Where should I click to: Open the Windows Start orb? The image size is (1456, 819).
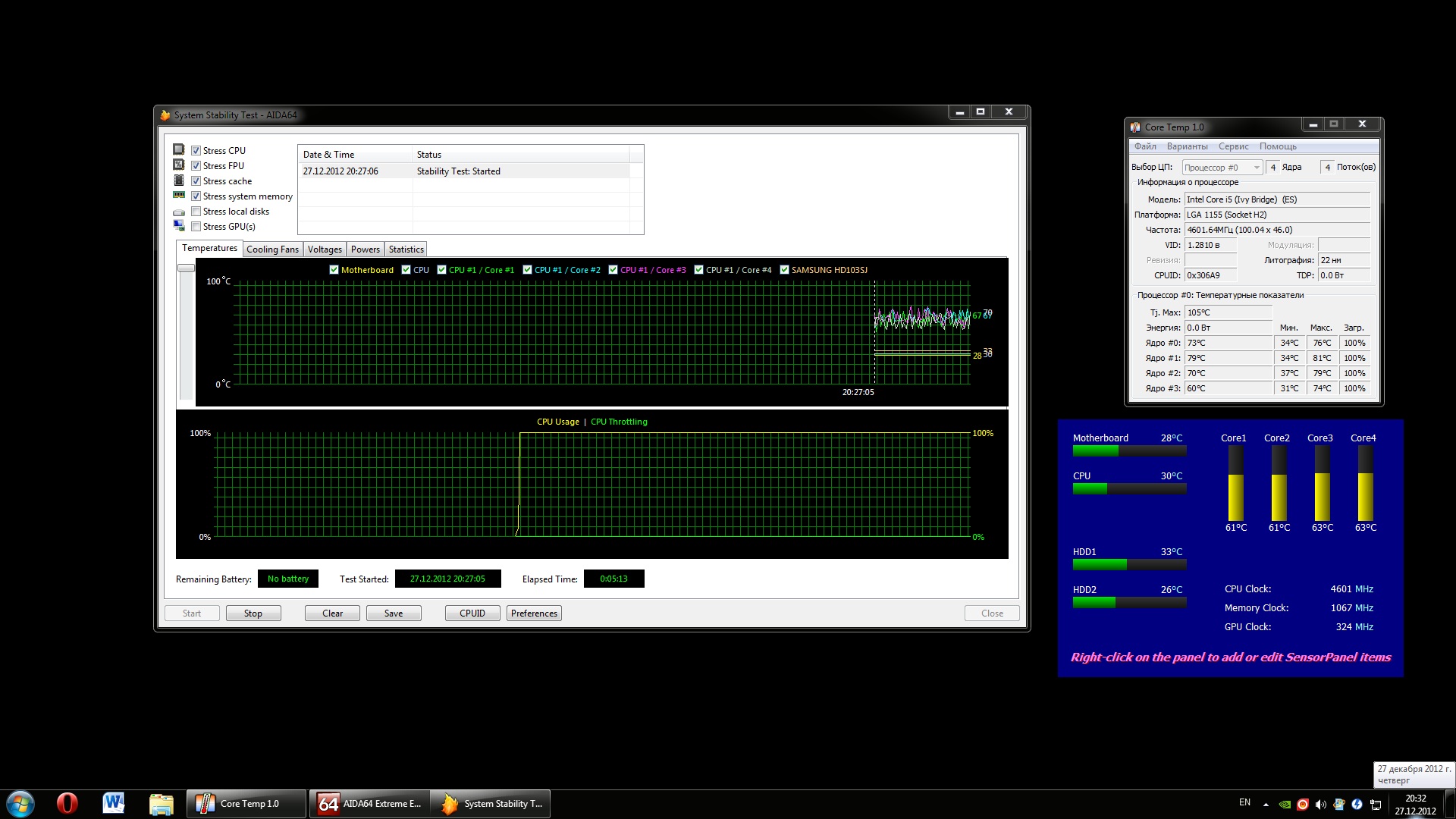[x=20, y=803]
